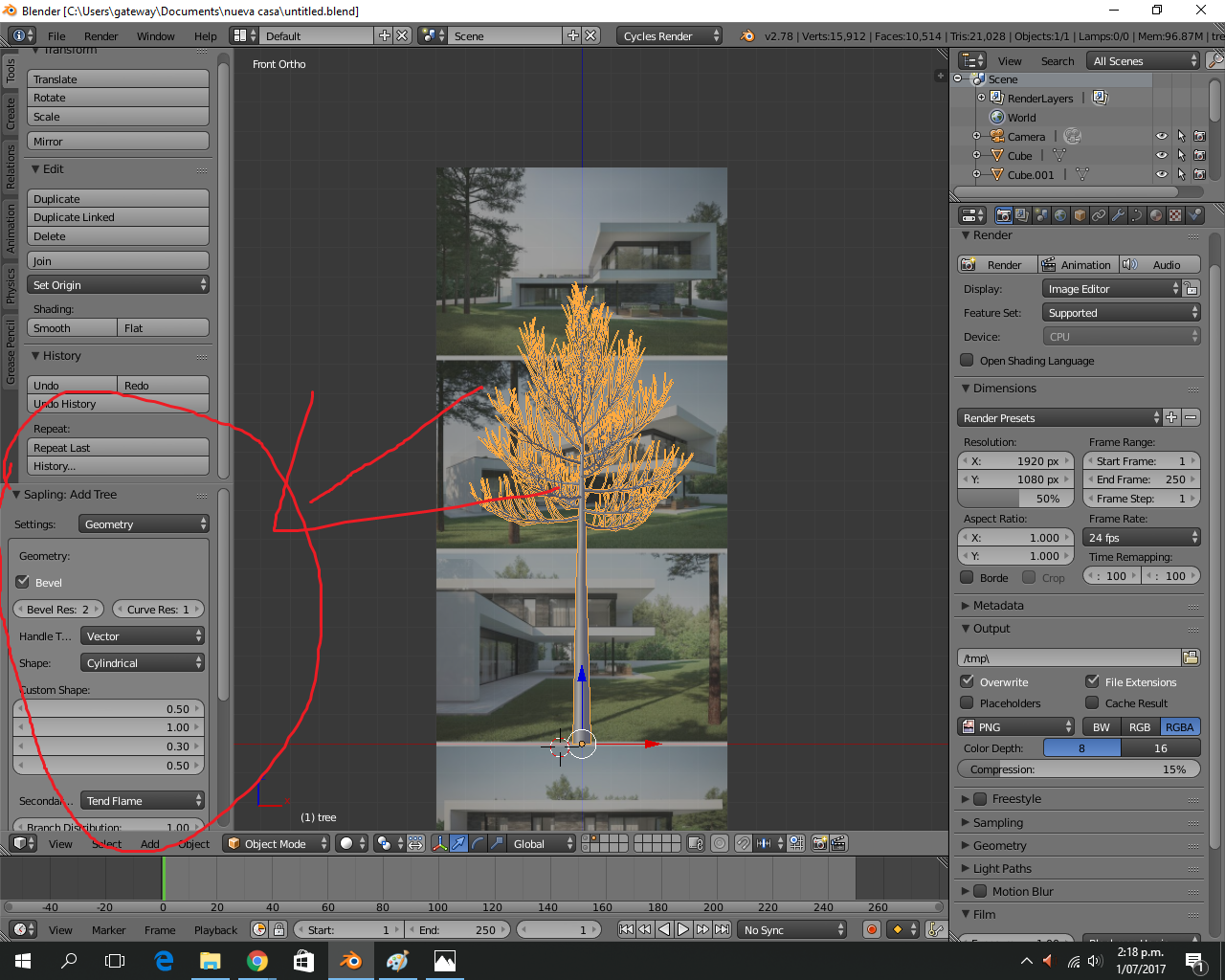Enable the Placeholders checkbox
This screenshot has width=1225, height=980.
point(967,702)
